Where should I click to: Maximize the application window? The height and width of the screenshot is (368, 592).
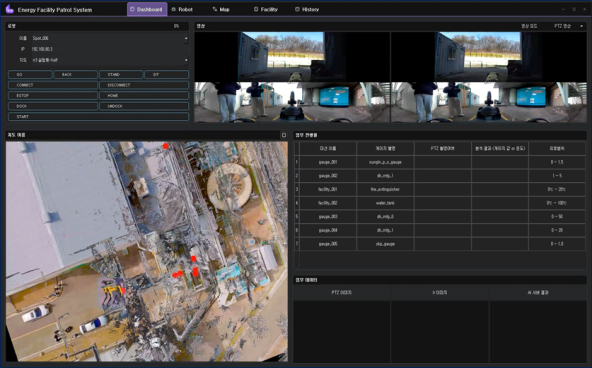coord(574,9)
